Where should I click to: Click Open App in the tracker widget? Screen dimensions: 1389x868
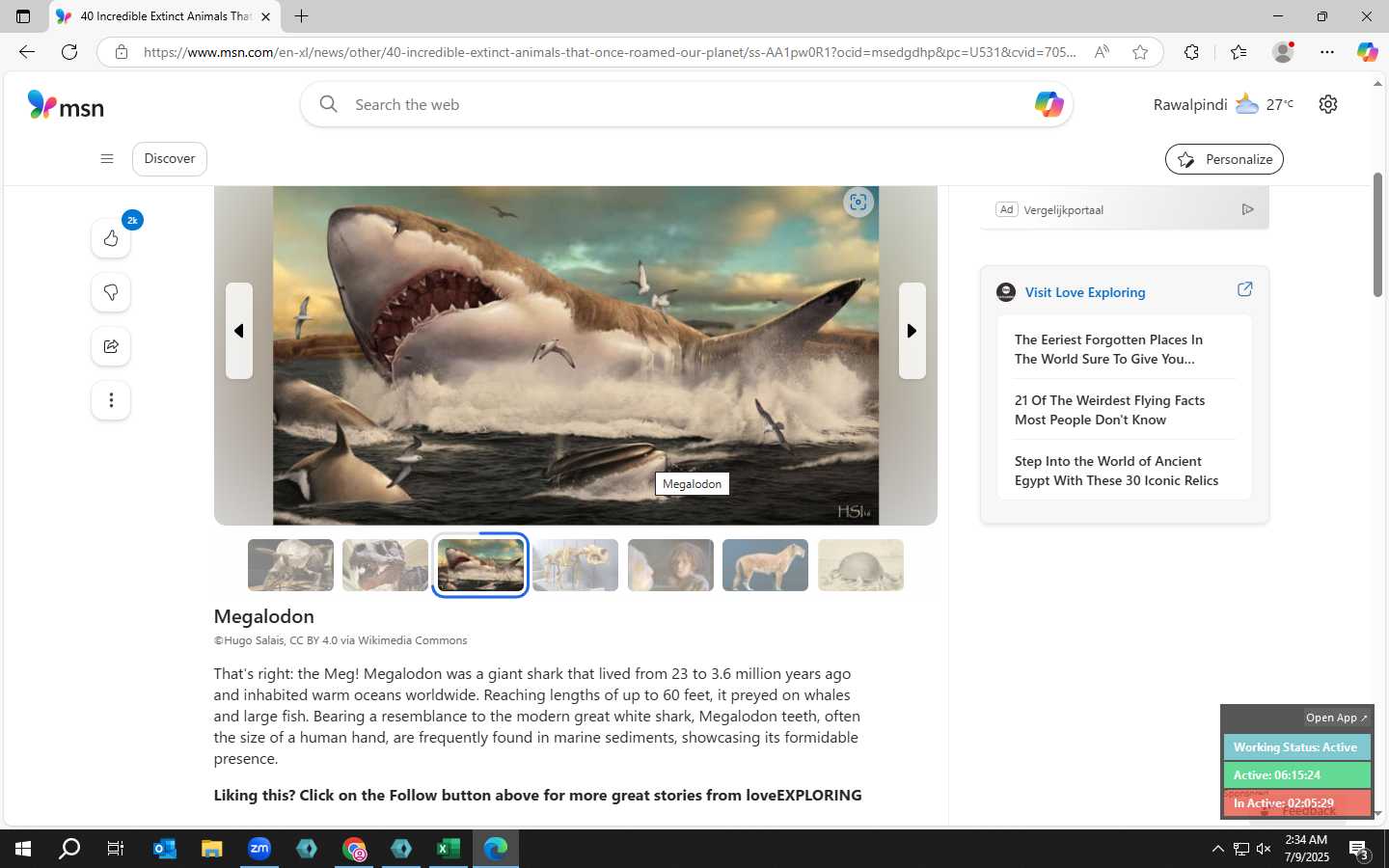click(1336, 718)
